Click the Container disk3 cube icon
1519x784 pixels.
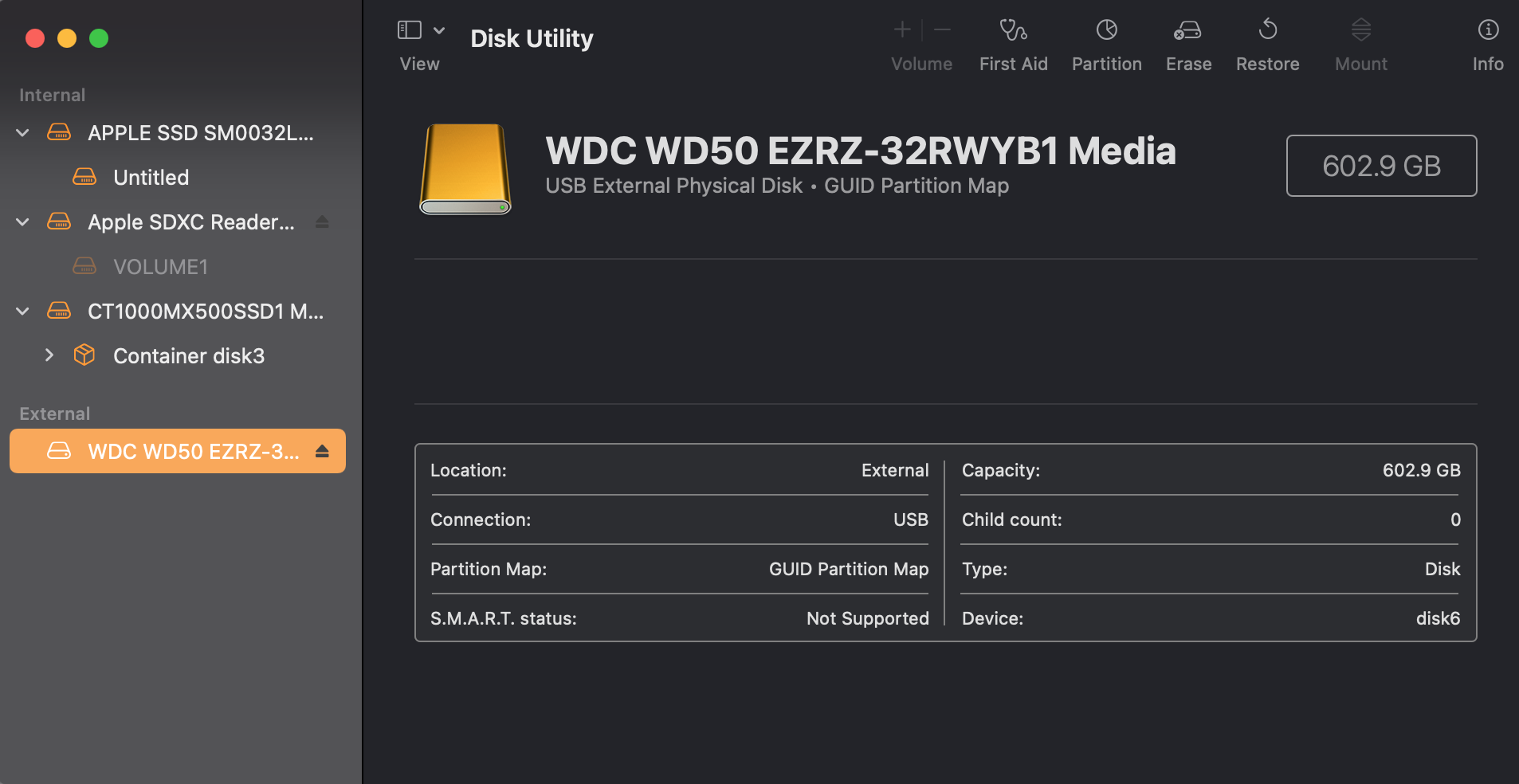pyautogui.click(x=84, y=355)
